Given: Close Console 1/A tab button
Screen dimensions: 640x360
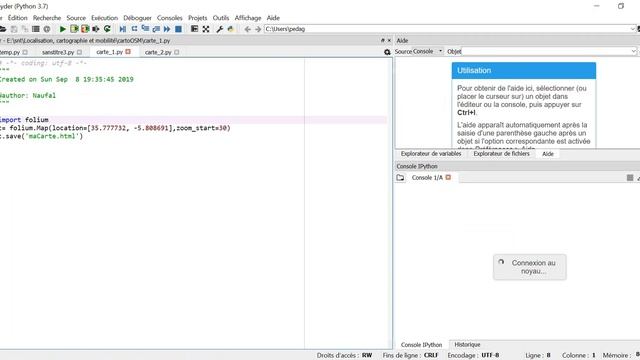Looking at the screenshot, I should click(x=448, y=177).
